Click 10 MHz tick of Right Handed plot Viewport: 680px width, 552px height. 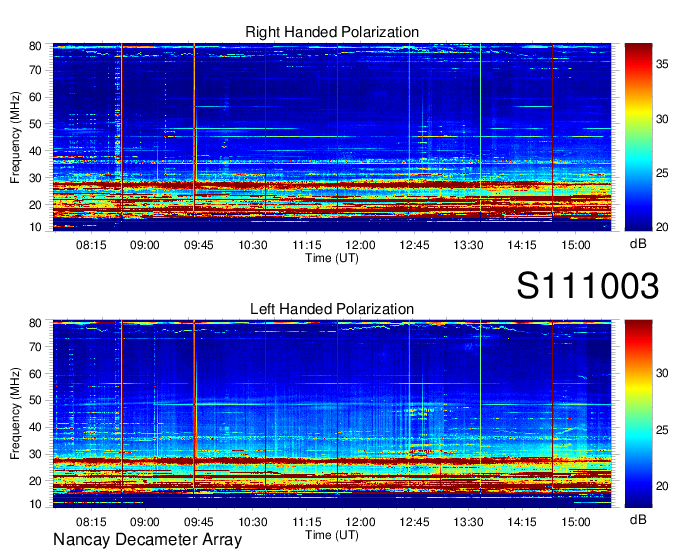tap(35, 227)
